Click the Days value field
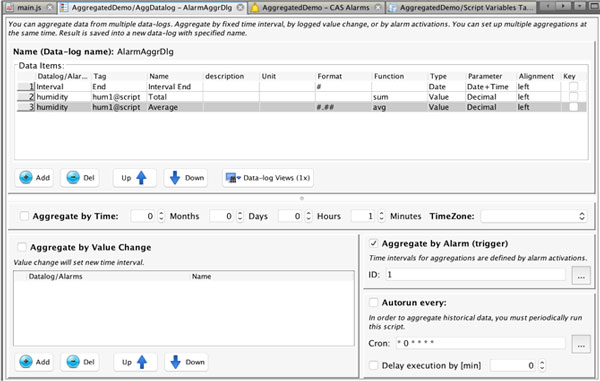 pyautogui.click(x=223, y=216)
